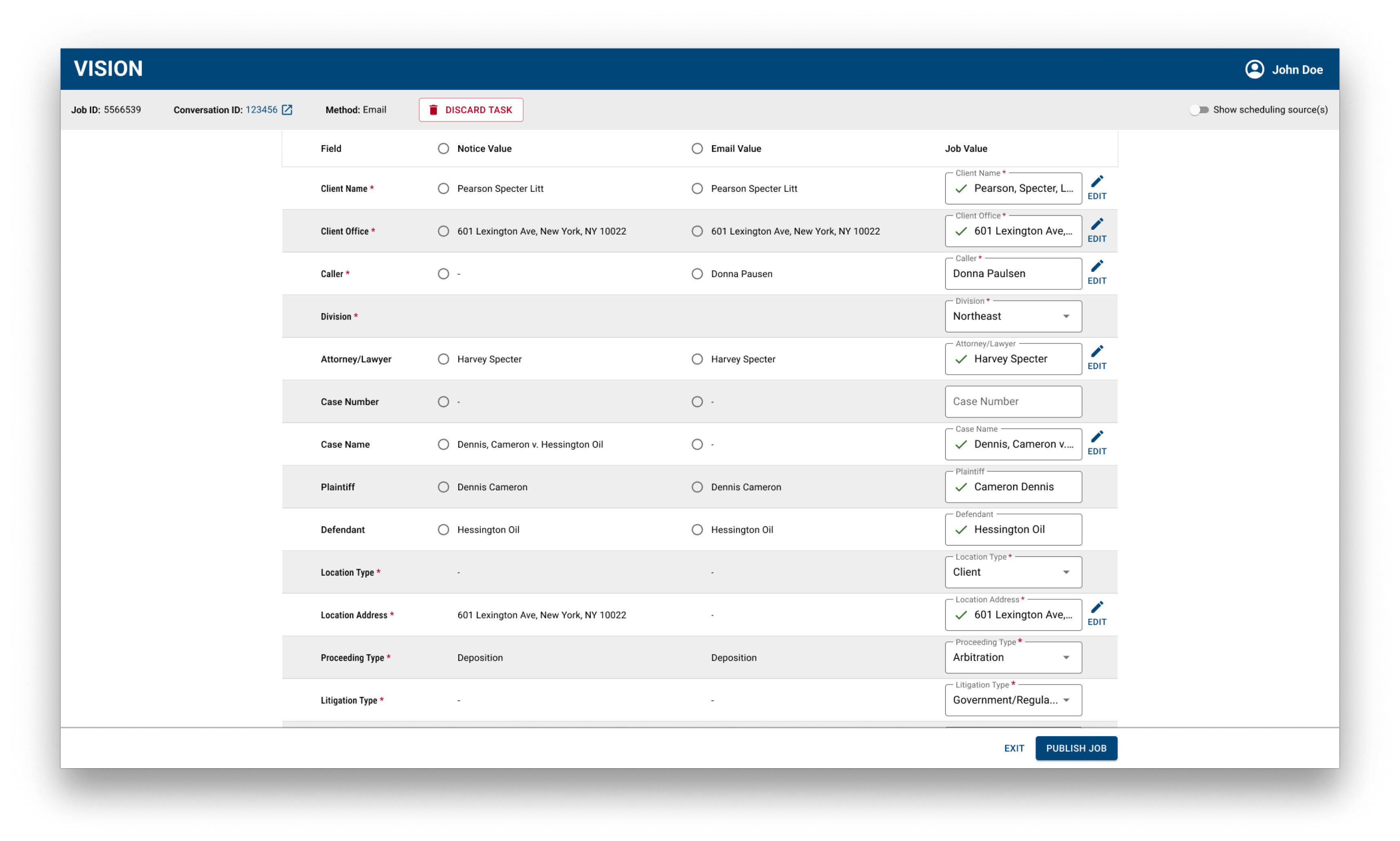Click the Plaintiff field with Cameron Dennis
1400x841 pixels.
tap(1013, 487)
